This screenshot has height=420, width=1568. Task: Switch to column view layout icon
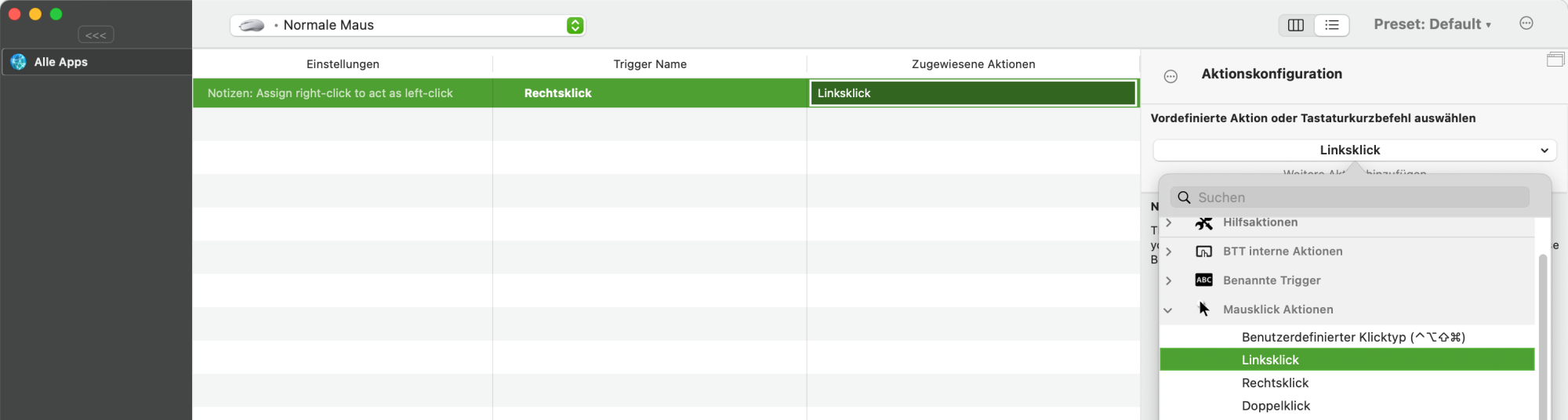pos(1296,25)
